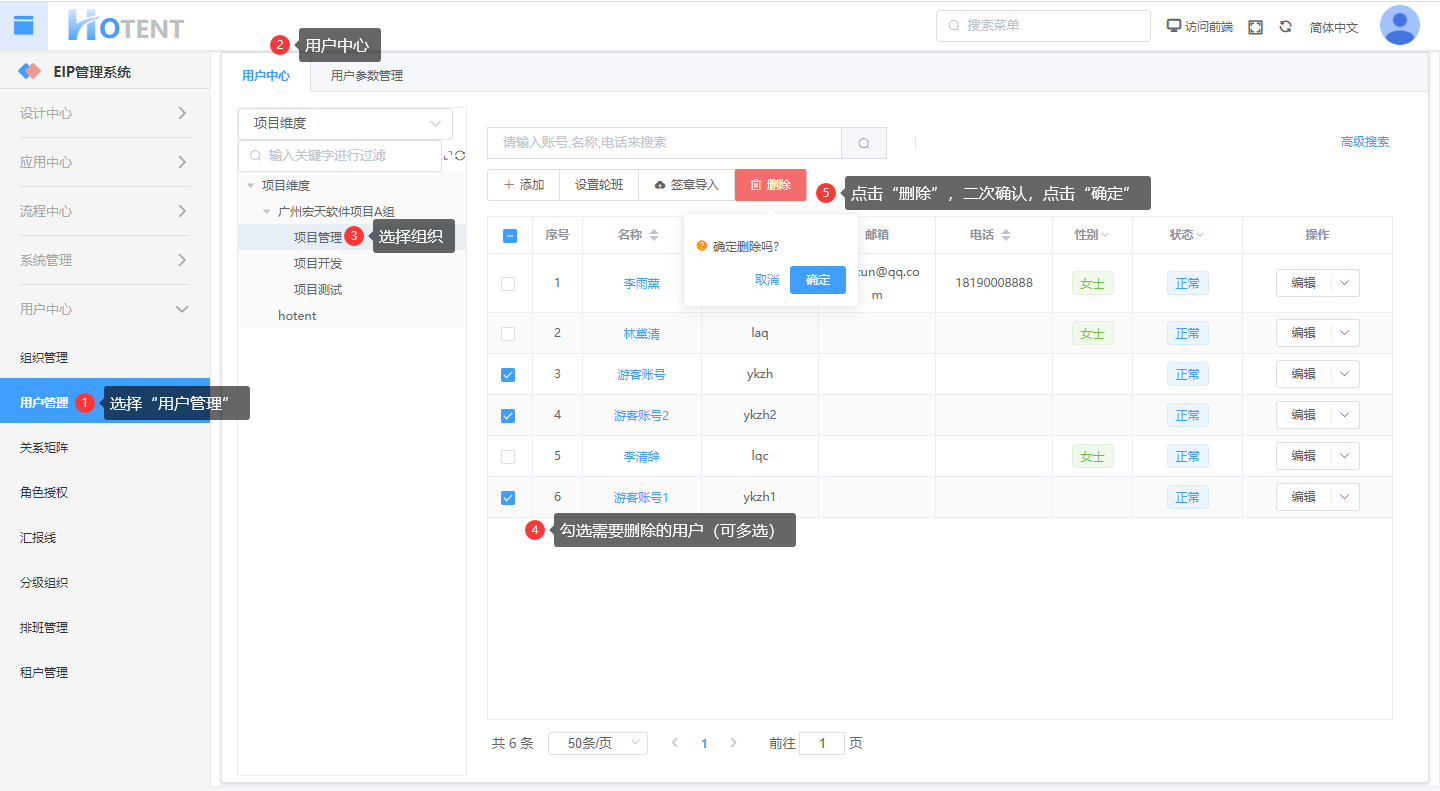Click the blue sidebar collapse menu icon
This screenshot has height=791, width=1440.
(23, 25)
